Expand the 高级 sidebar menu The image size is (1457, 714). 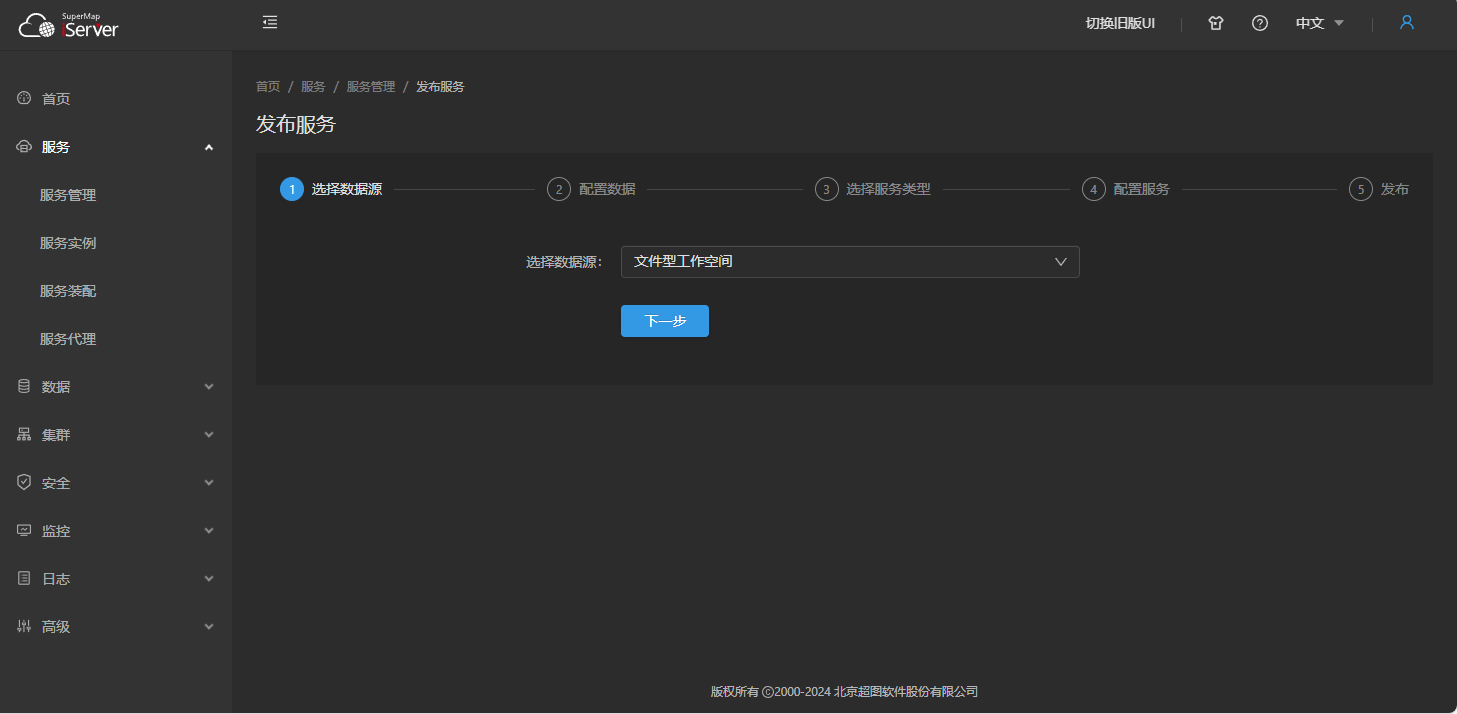pos(115,627)
